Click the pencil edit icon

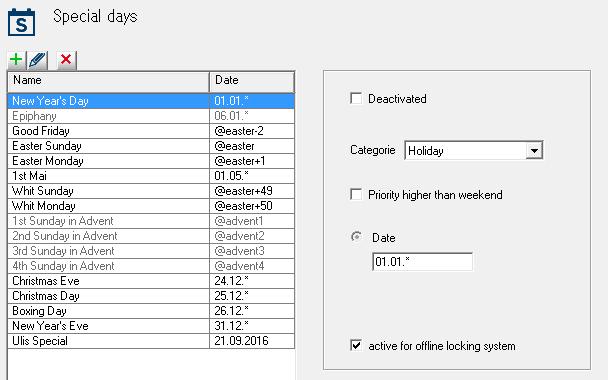point(37,60)
